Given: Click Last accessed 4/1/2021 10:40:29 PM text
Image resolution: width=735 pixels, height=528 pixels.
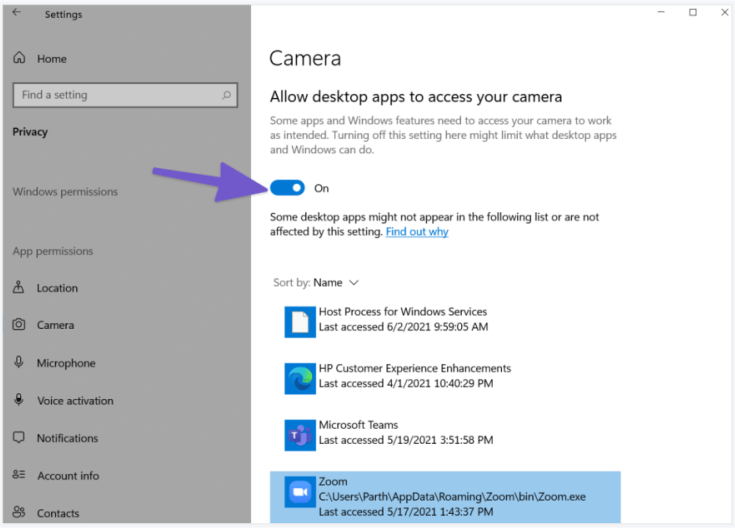Looking at the screenshot, I should tap(406, 384).
